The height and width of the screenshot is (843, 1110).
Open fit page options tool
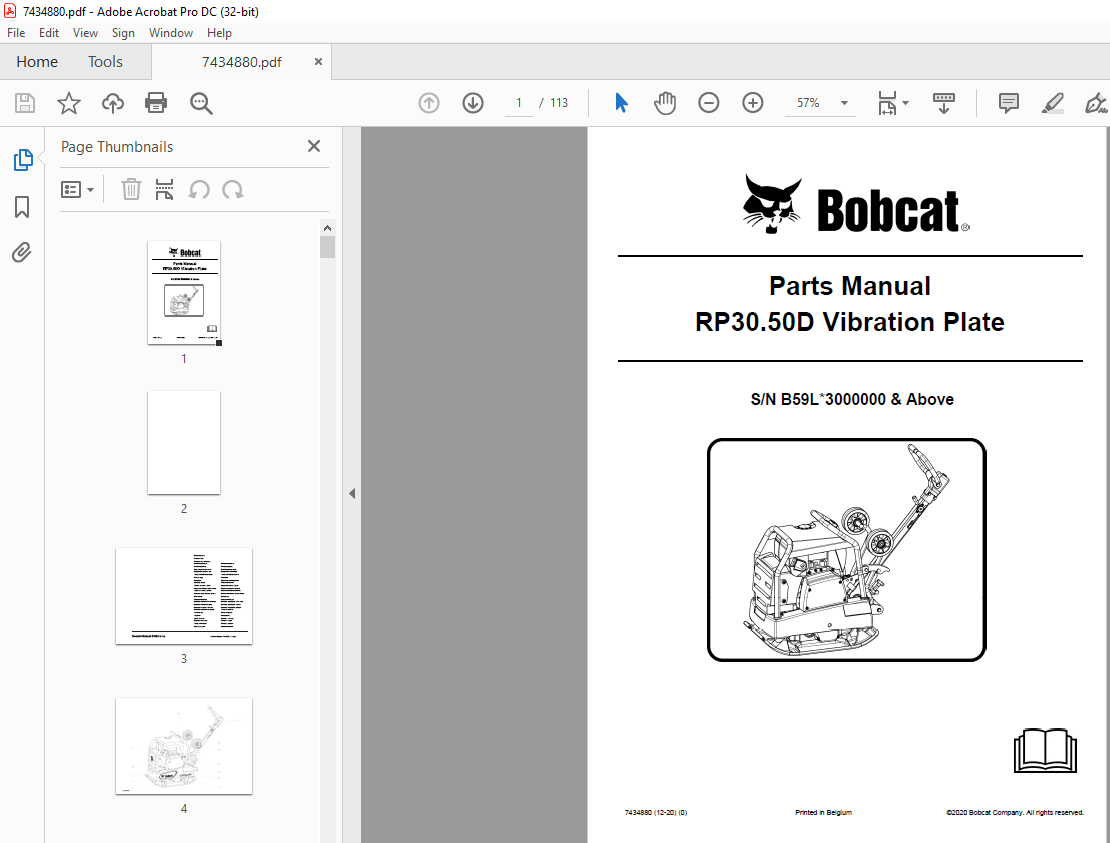point(887,103)
